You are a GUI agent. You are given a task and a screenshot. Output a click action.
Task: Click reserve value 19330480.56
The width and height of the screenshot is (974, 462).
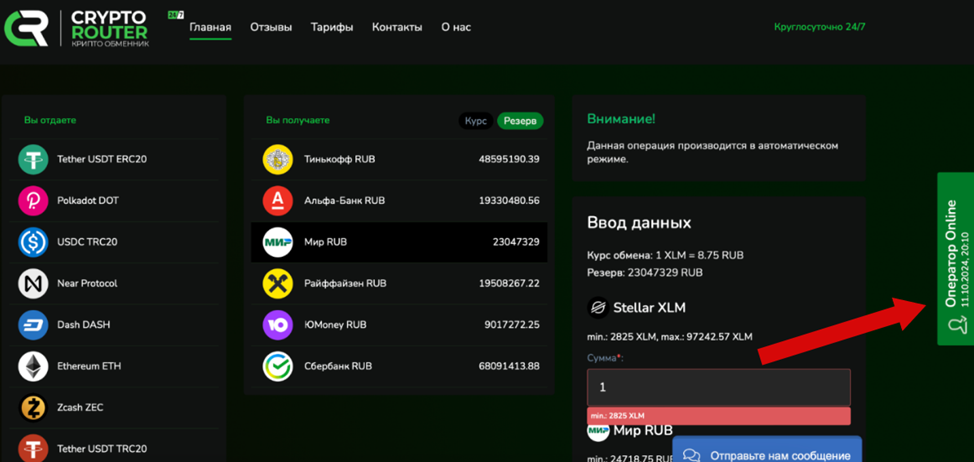pos(509,201)
